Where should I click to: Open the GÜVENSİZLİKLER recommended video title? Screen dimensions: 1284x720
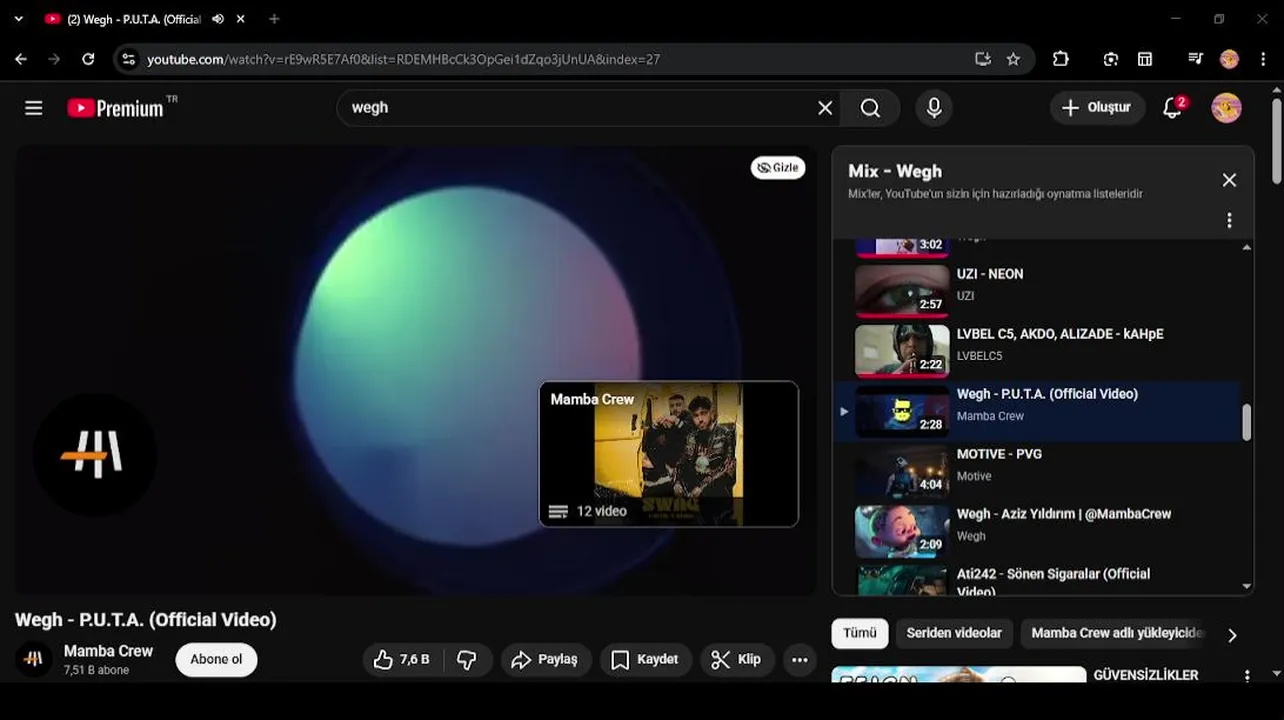(1146, 675)
